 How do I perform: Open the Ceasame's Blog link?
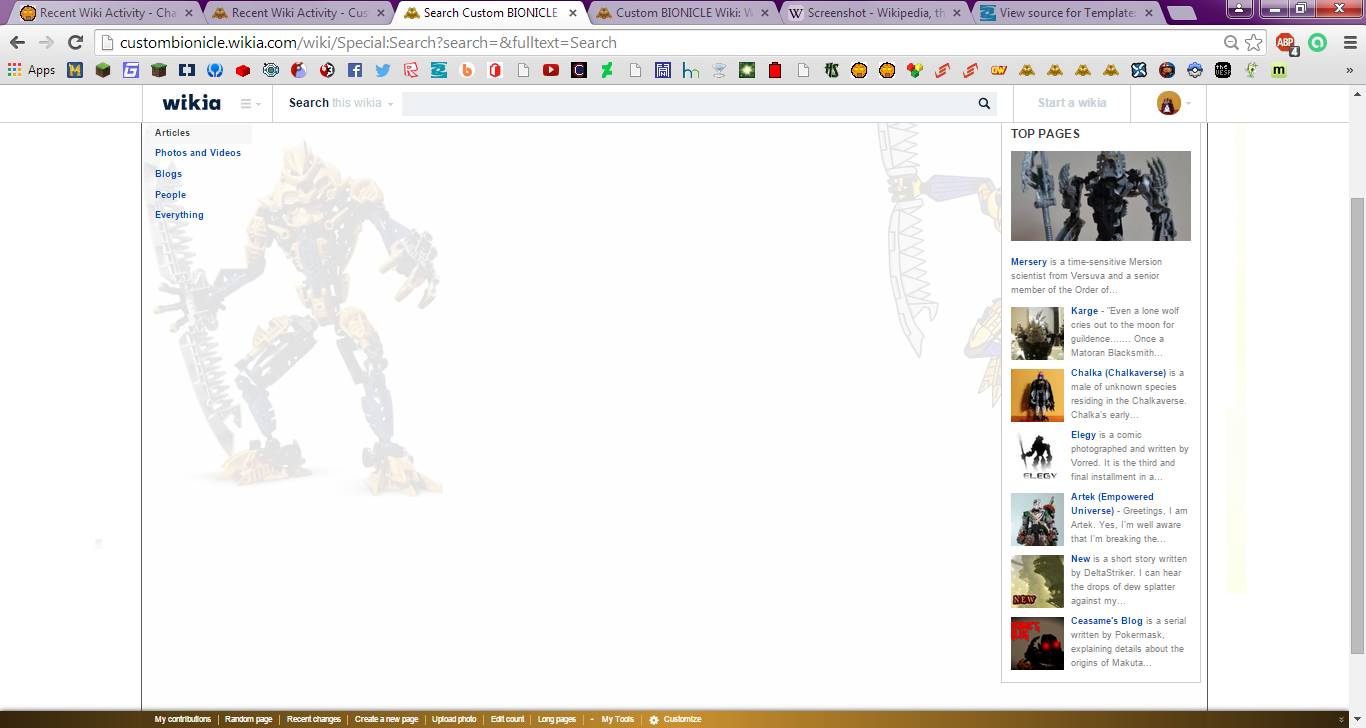tap(1106, 621)
